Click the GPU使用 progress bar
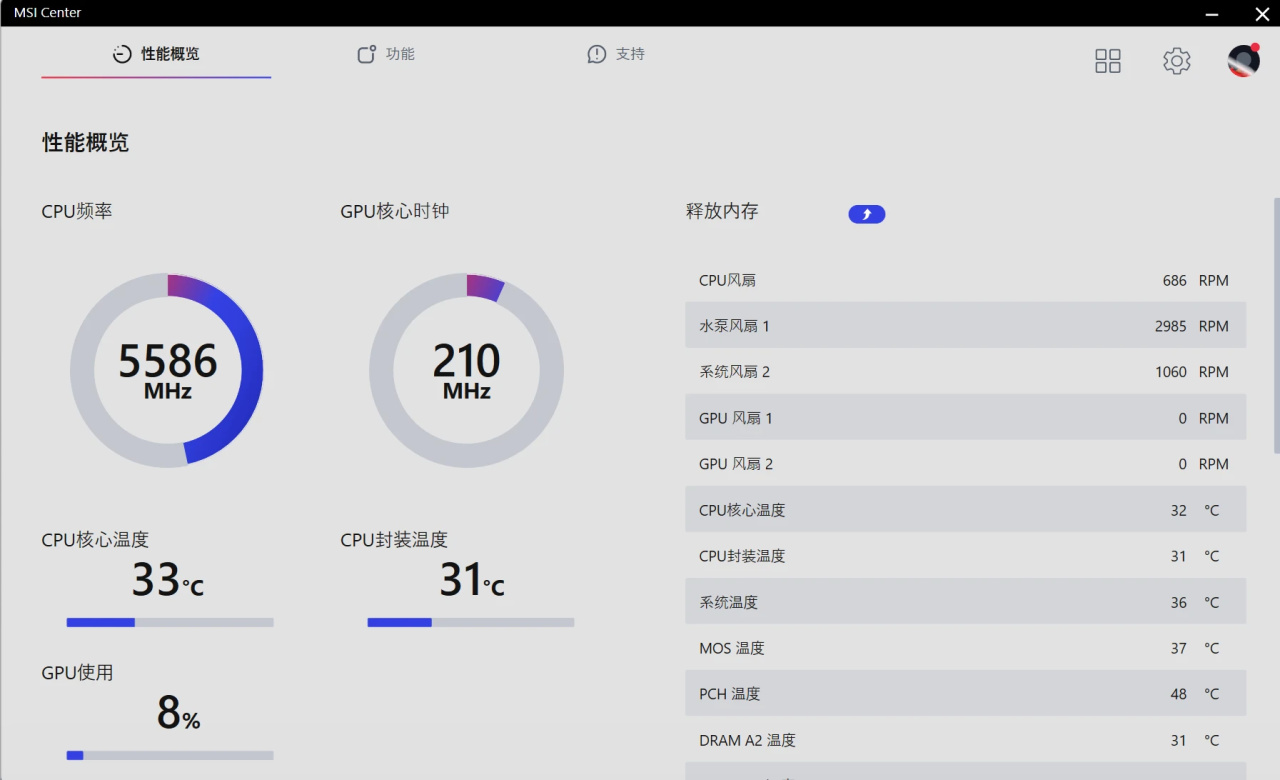Image resolution: width=1280 pixels, height=780 pixels. [170, 755]
